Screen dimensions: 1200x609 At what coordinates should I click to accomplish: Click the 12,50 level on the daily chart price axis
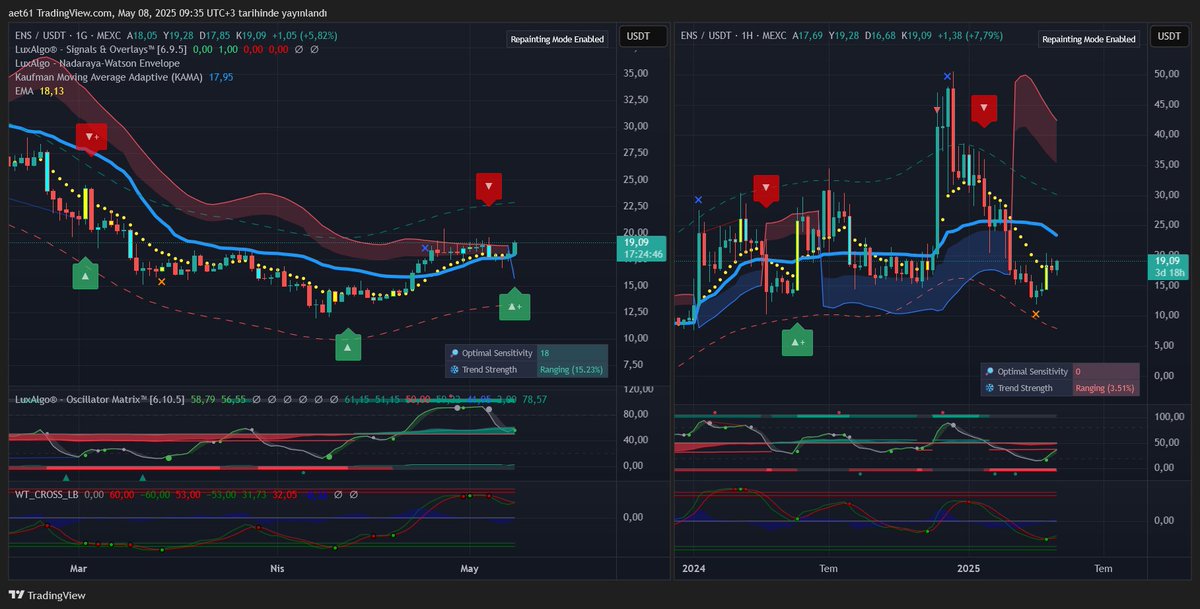[x=636, y=312]
